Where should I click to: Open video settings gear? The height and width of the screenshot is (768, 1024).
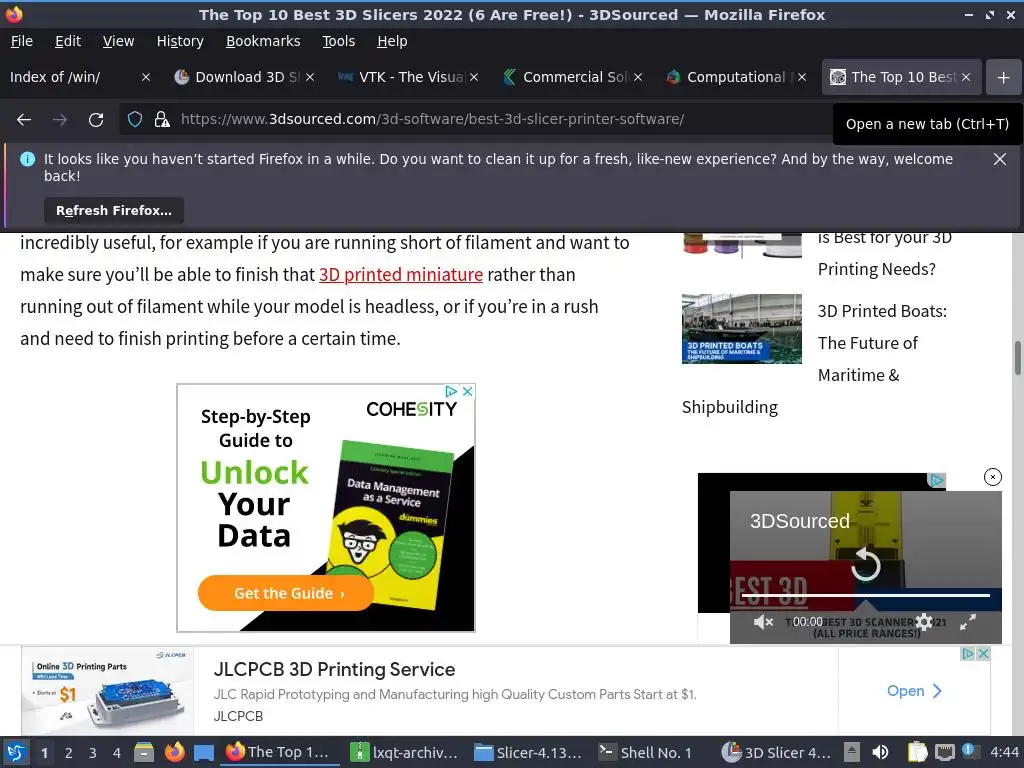pyautogui.click(x=923, y=622)
